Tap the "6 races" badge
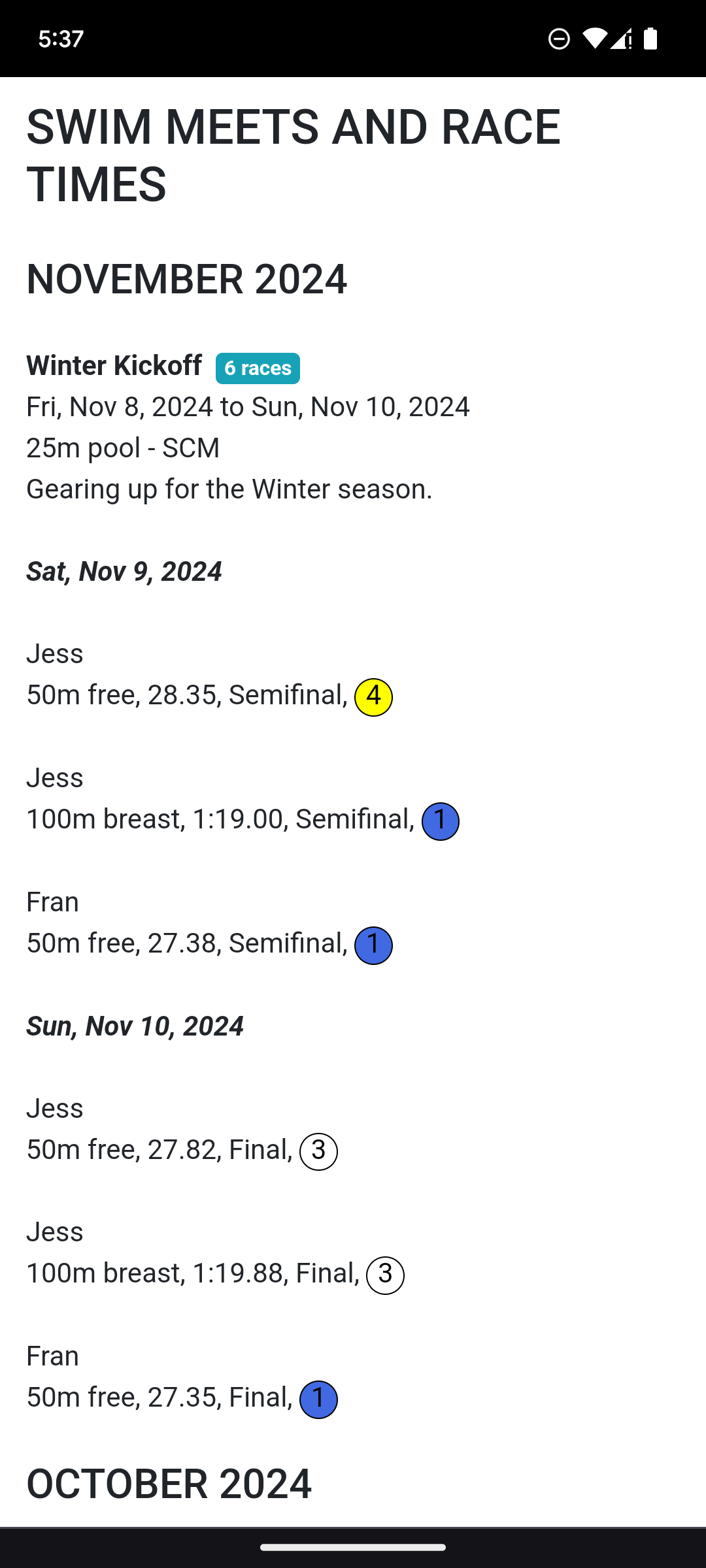The image size is (706, 1568). click(x=258, y=368)
